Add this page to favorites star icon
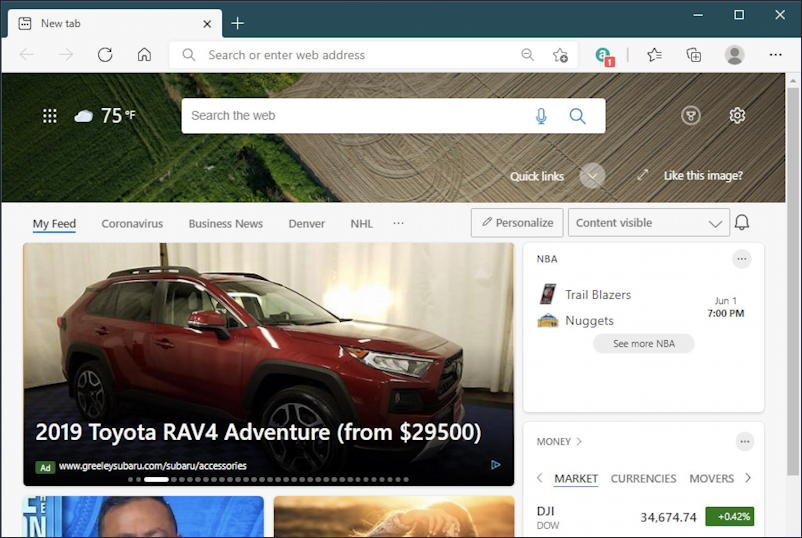The height and width of the screenshot is (538, 802). click(560, 55)
